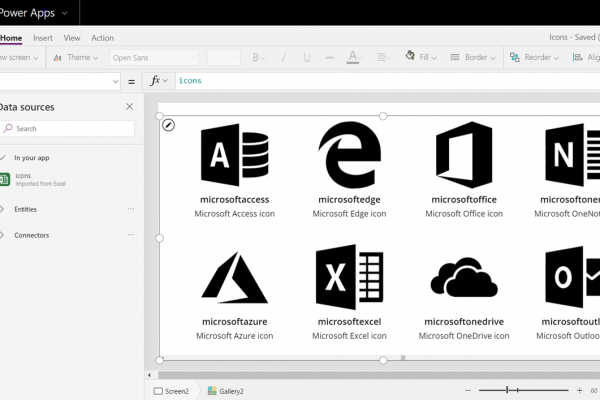Open the View tab
This screenshot has width=600, height=400.
(x=72, y=38)
